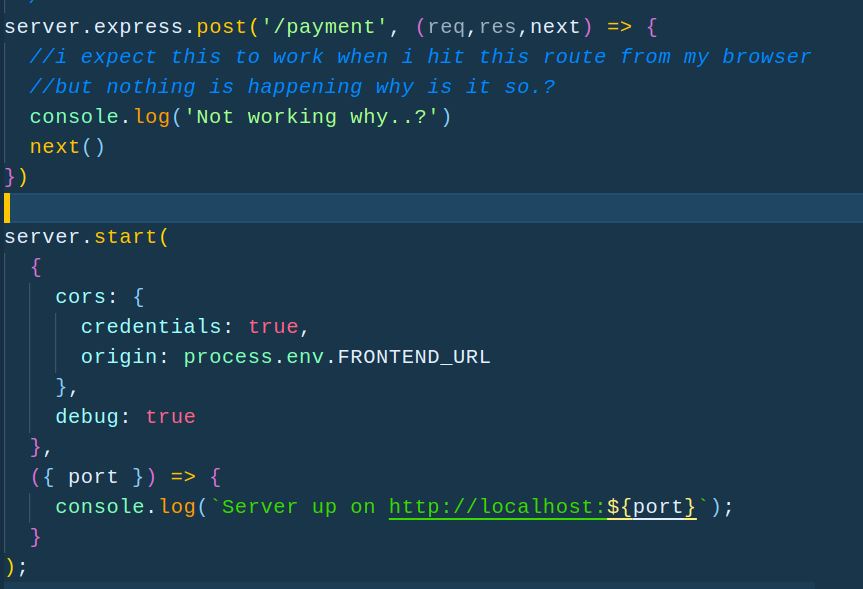Click the res parameter
863x589 pixels.
[498, 27]
